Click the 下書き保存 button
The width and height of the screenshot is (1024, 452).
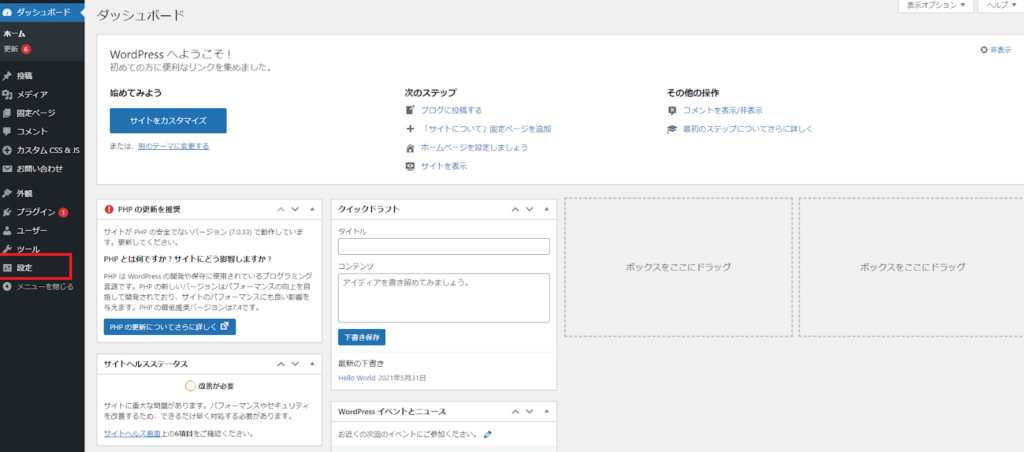pos(361,338)
